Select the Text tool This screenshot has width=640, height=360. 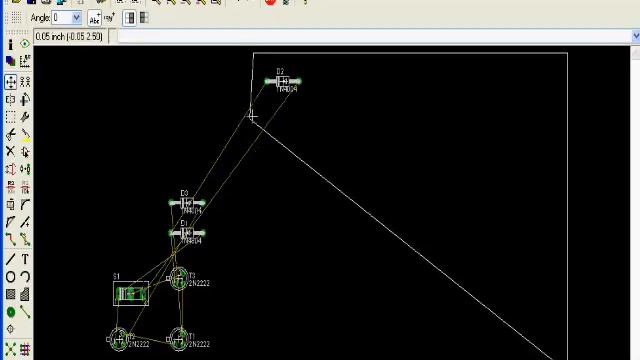click(x=25, y=259)
